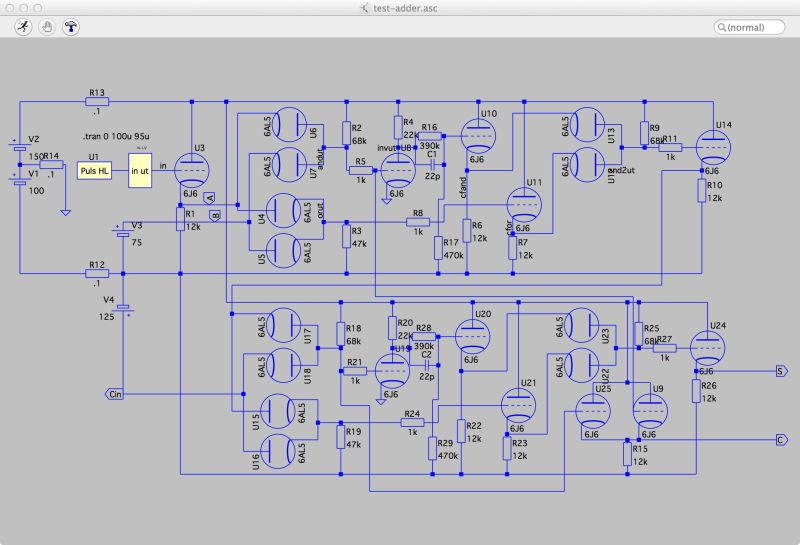
Task: Select the U3 6J6 triode symbol
Action: click(x=192, y=170)
